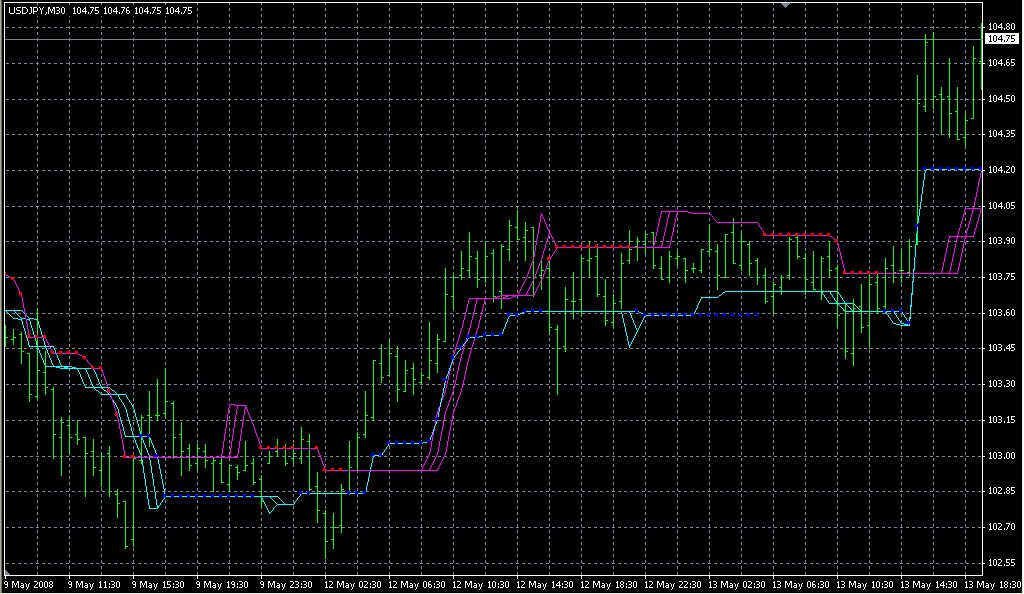This screenshot has height=594, width=1024.
Task: Click the USDJPY,M30 chart title
Action: click(x=37, y=10)
